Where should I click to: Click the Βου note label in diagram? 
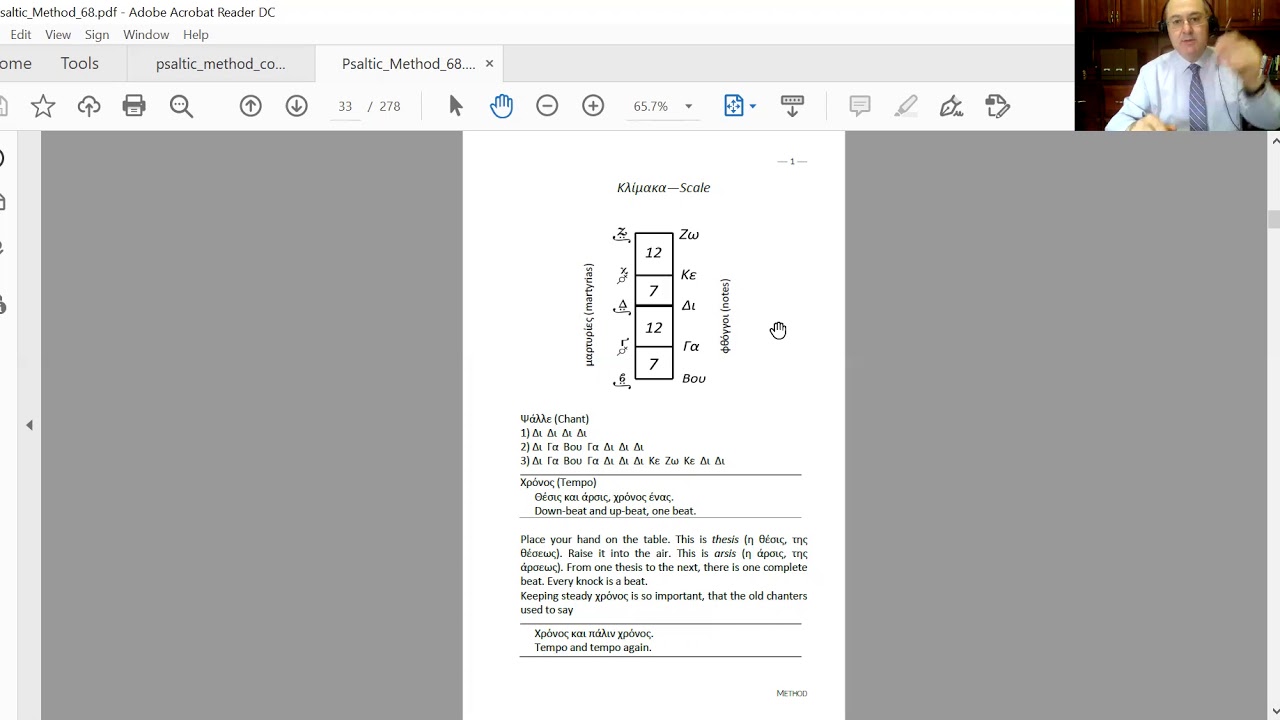[x=694, y=379]
